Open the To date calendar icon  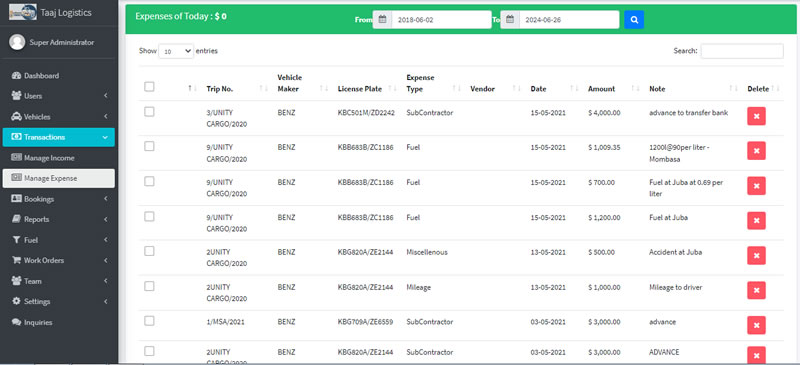tap(510, 20)
